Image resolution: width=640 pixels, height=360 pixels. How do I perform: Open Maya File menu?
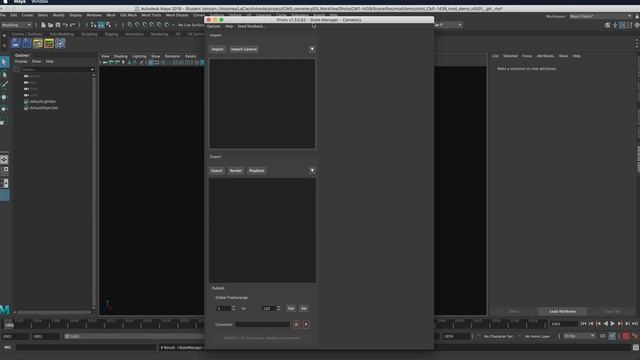pos(2,15)
